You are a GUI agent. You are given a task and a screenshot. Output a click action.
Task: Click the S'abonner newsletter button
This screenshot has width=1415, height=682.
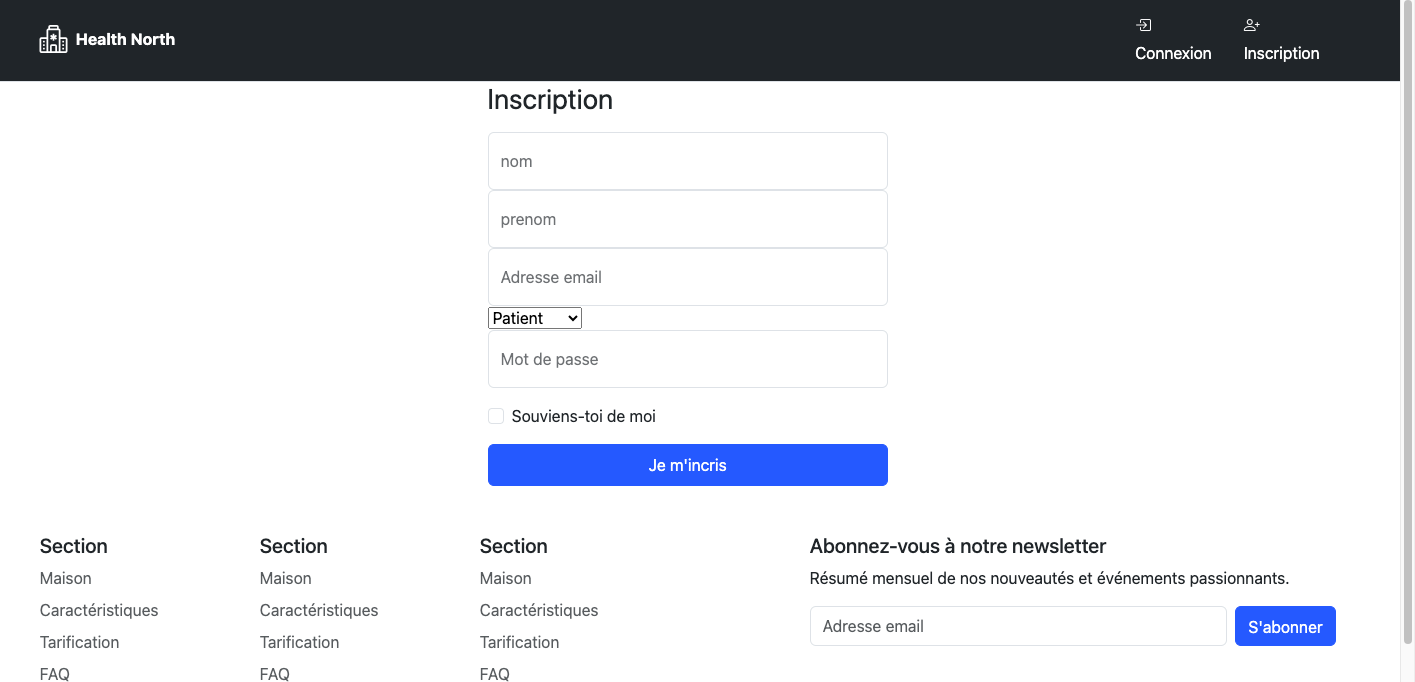(x=1285, y=626)
